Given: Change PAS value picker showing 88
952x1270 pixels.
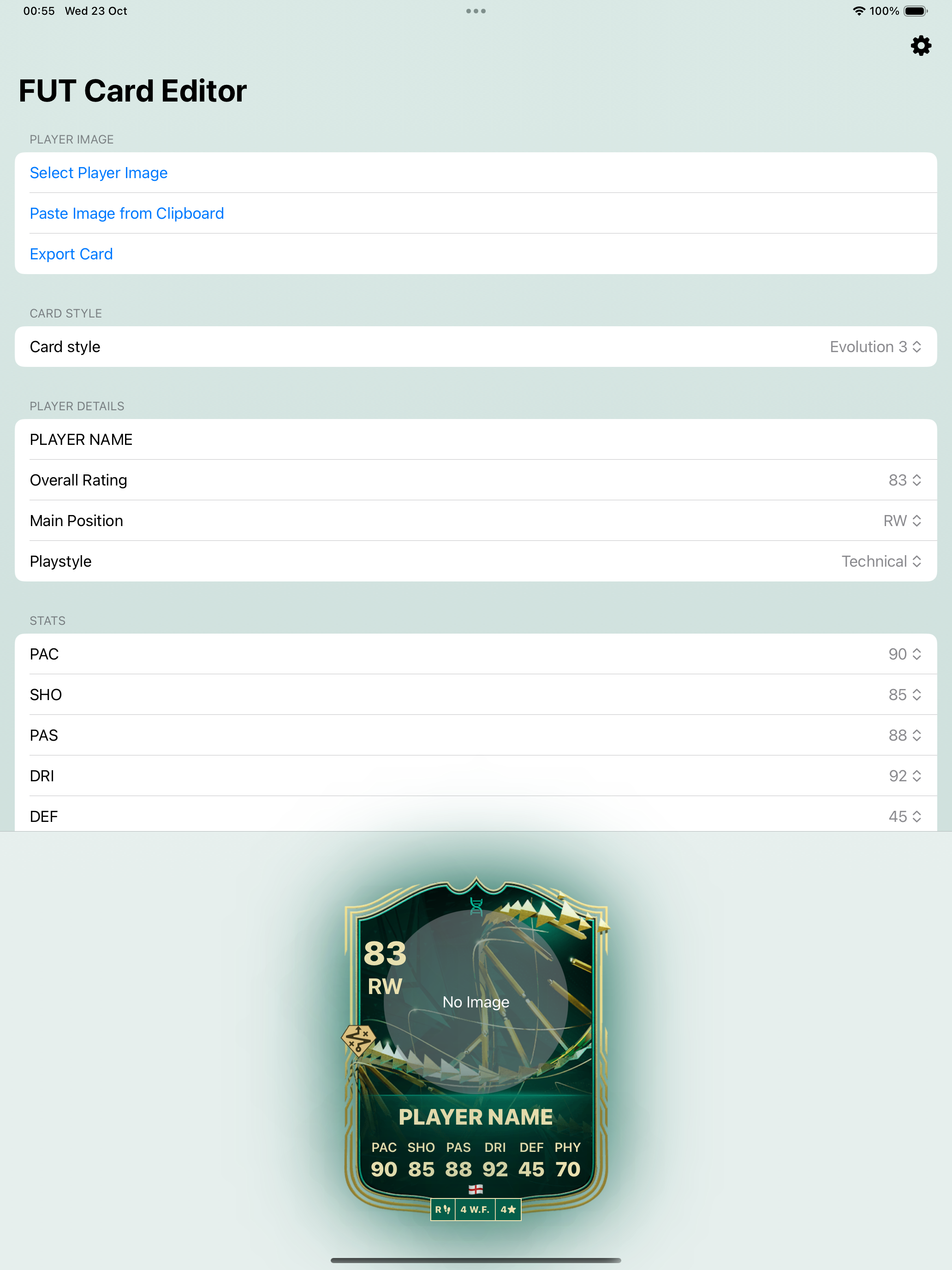Looking at the screenshot, I should 476,736.
